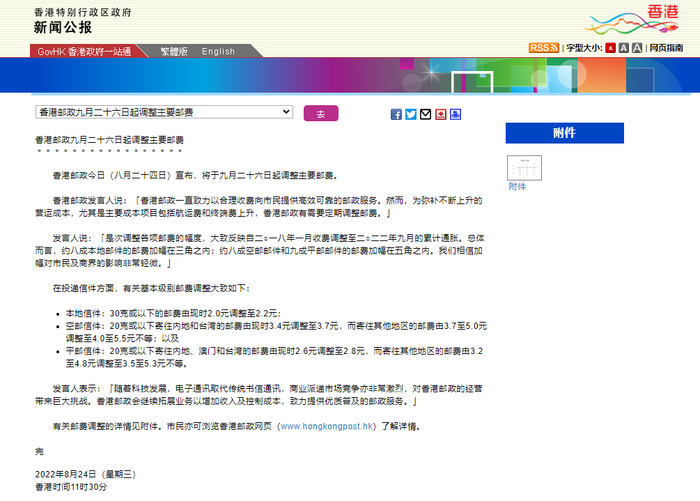Open press release selection dropdown
This screenshot has height=501, width=700.
pos(164,112)
